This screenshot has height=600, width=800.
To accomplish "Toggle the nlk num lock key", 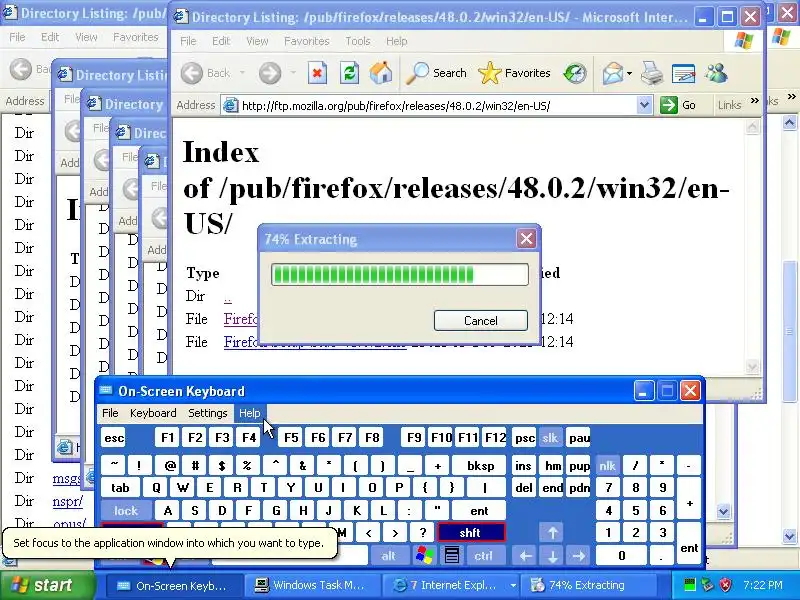I will (x=607, y=465).
